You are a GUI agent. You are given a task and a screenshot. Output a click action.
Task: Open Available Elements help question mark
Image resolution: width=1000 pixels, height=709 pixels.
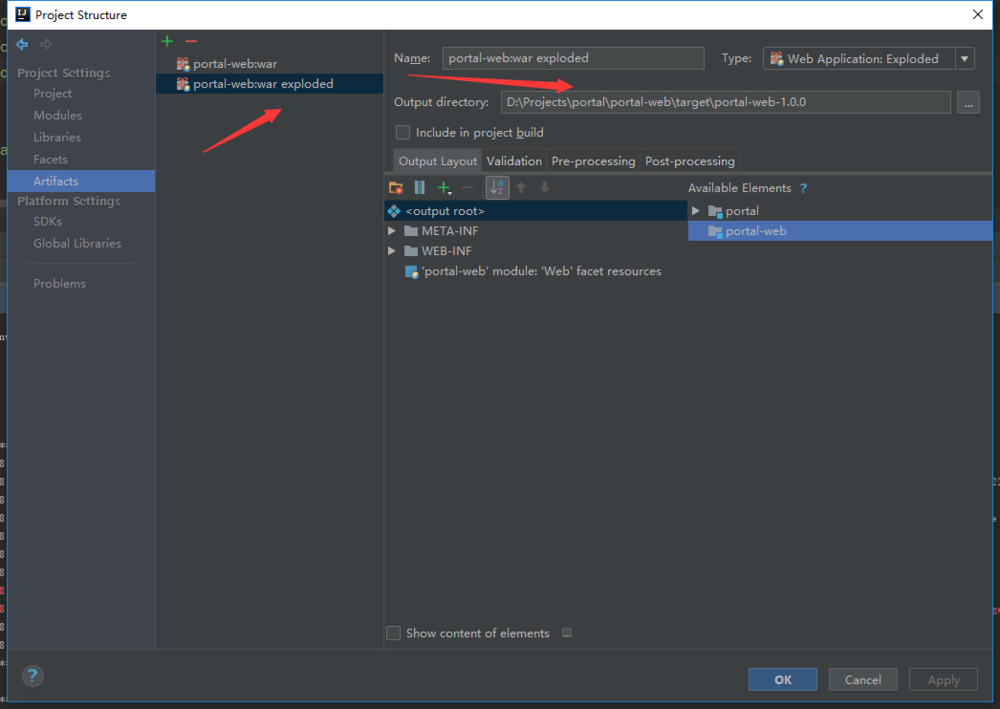coord(804,188)
